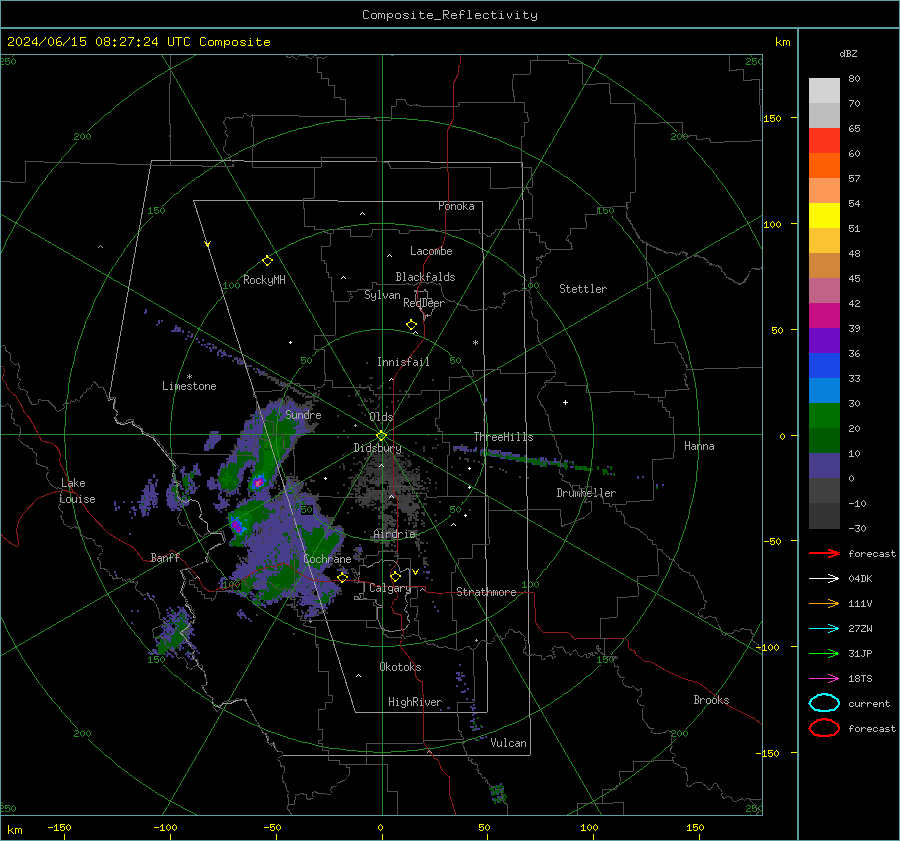Click the RockyMH label
This screenshot has width=900, height=841.
pos(264,280)
